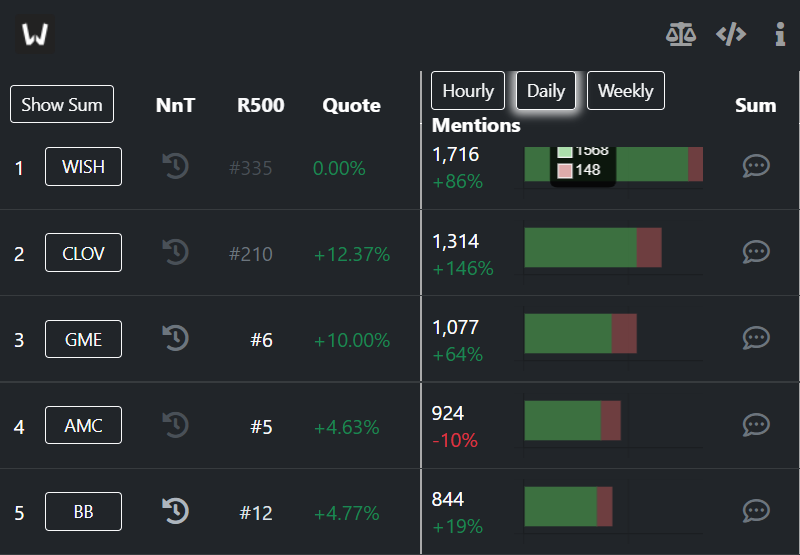Viewport: 800px width, 555px height.
Task: Open AMC comments bubble icon
Action: (756, 424)
